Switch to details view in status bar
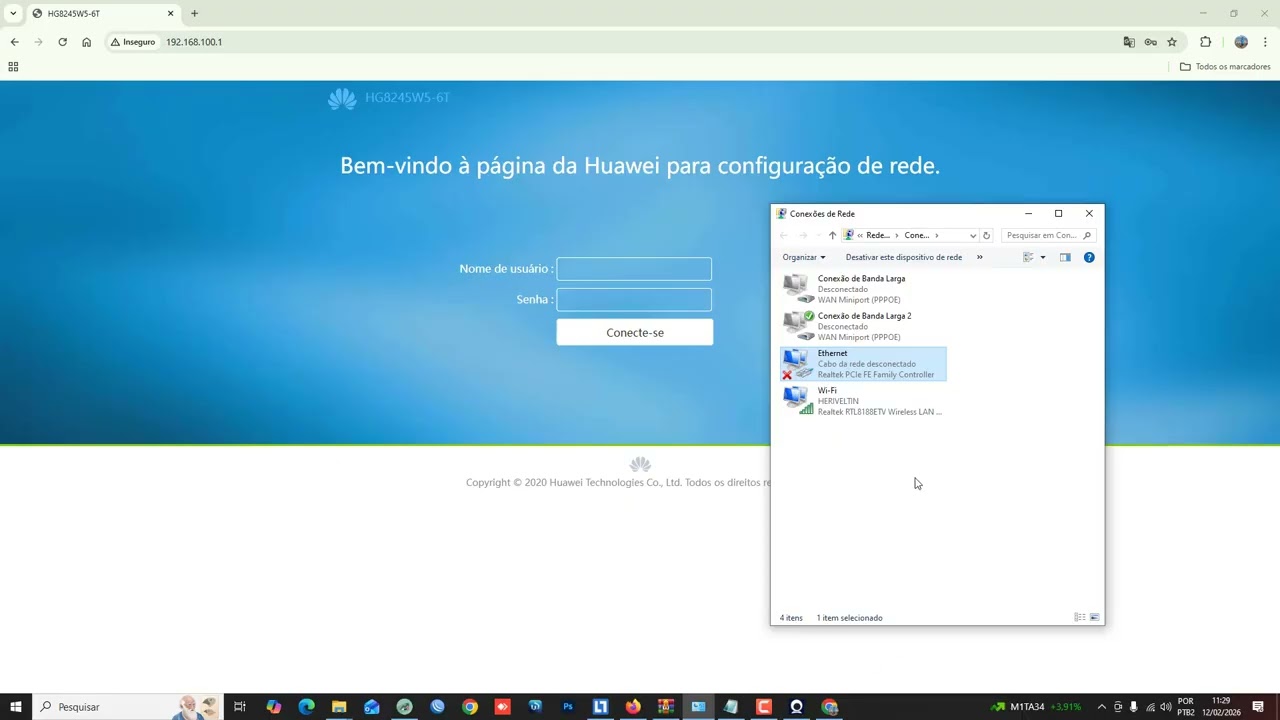Image resolution: width=1280 pixels, height=720 pixels. [x=1079, y=617]
